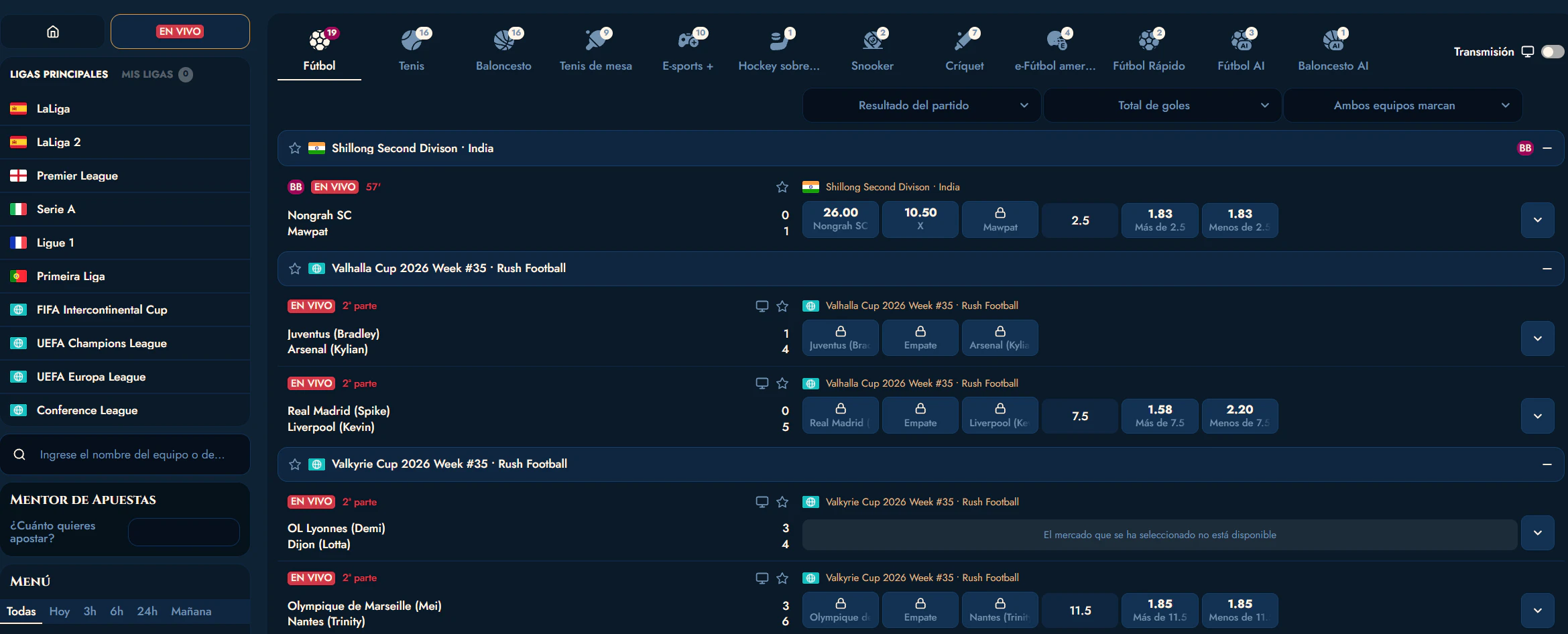Select Menos de 2.5 at 1.83
The height and width of the screenshot is (634, 1568).
coord(1240,220)
